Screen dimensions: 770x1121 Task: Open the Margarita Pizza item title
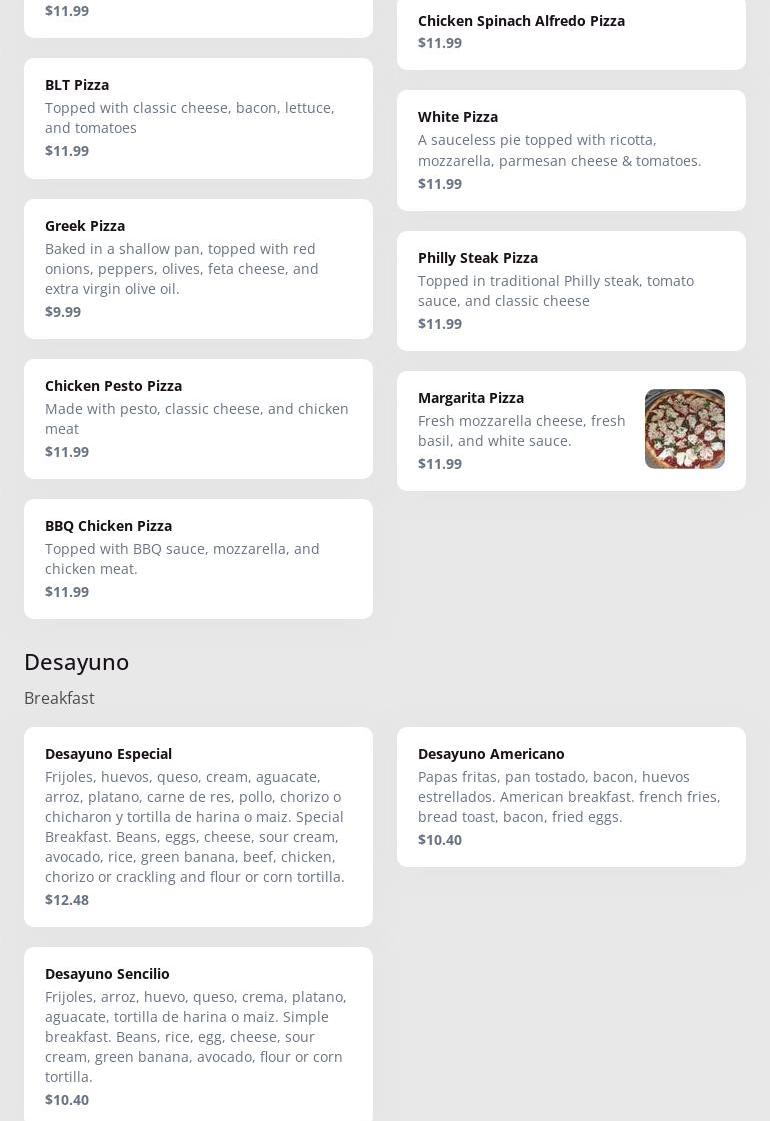pyautogui.click(x=471, y=398)
